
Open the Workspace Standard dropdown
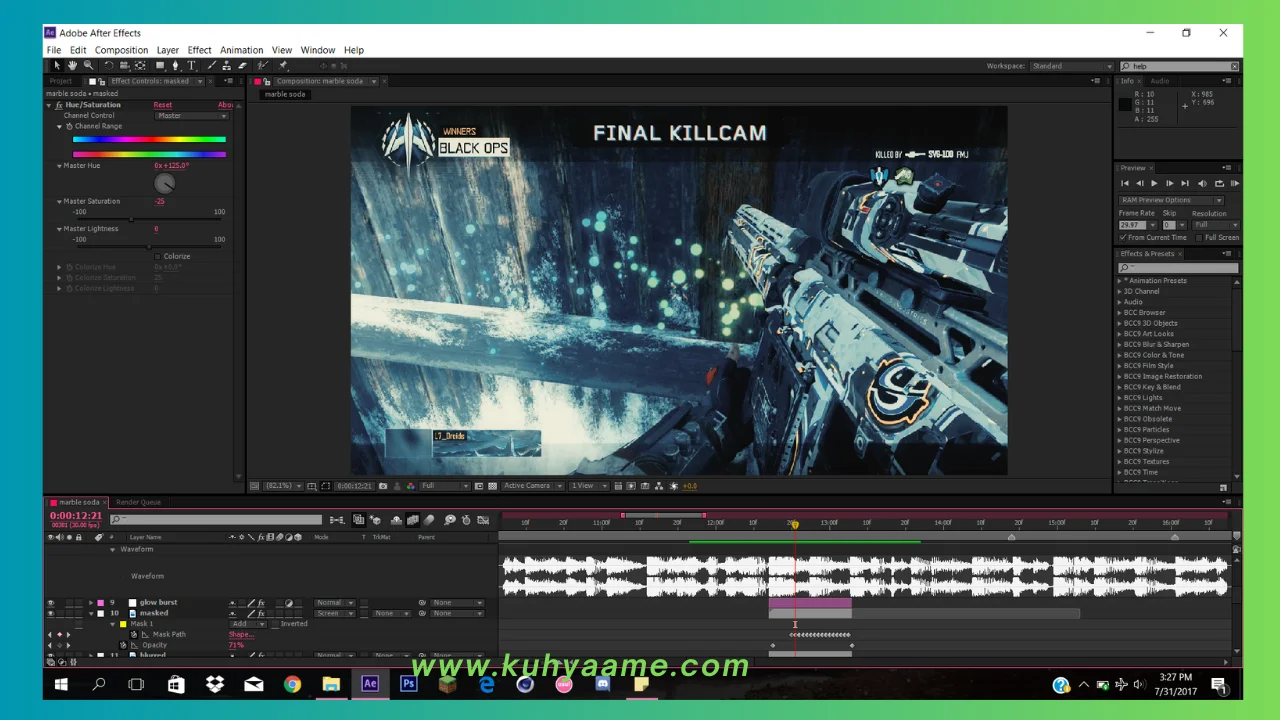pos(1072,66)
